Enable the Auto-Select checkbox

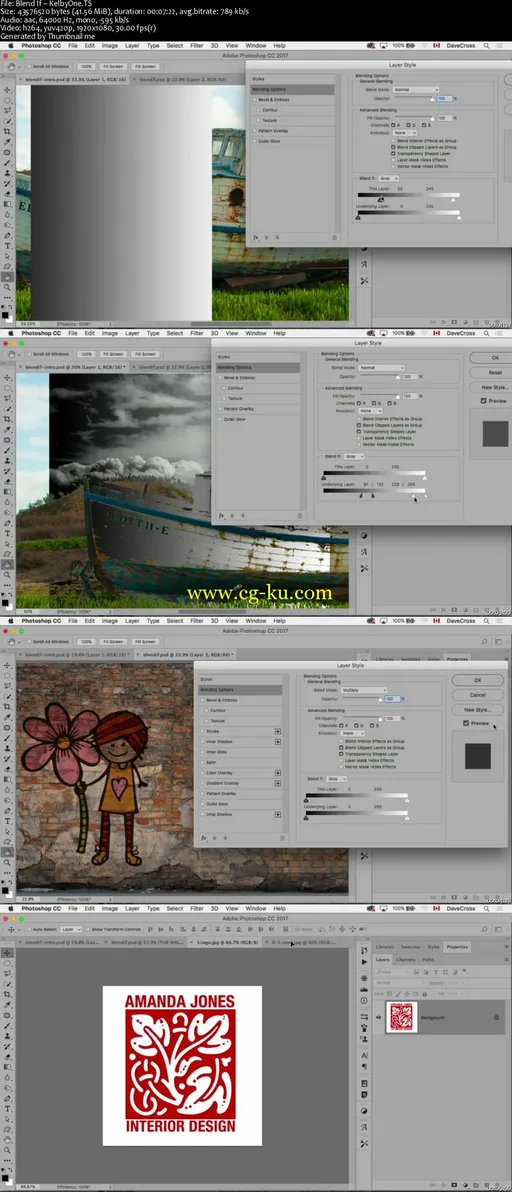(x=28, y=929)
